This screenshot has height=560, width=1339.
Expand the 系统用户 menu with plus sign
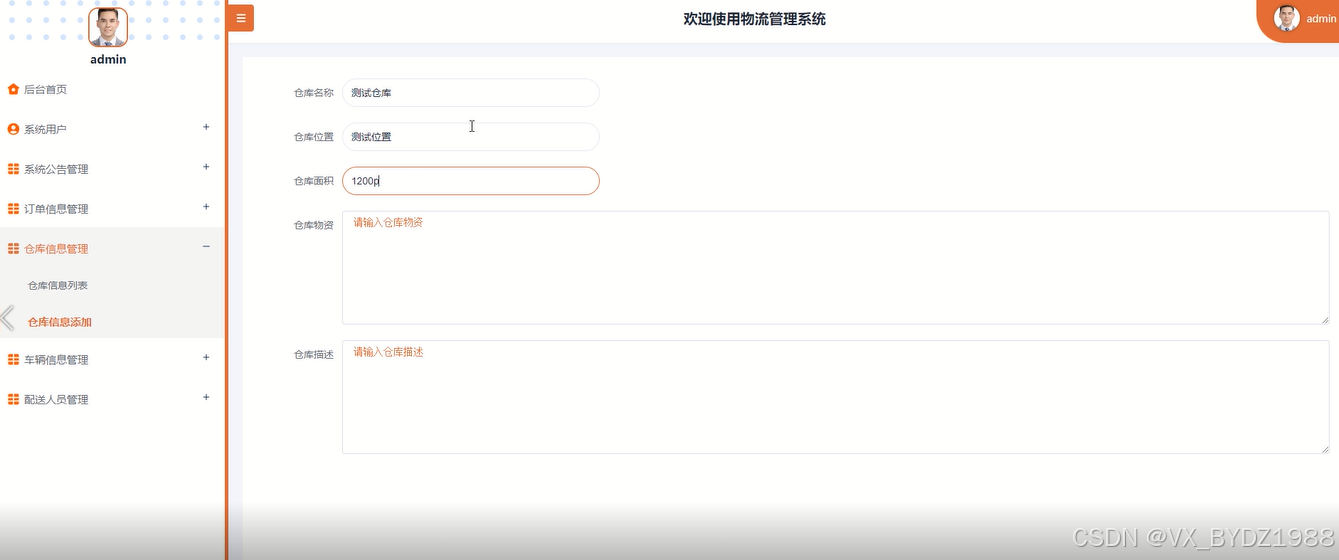206,127
